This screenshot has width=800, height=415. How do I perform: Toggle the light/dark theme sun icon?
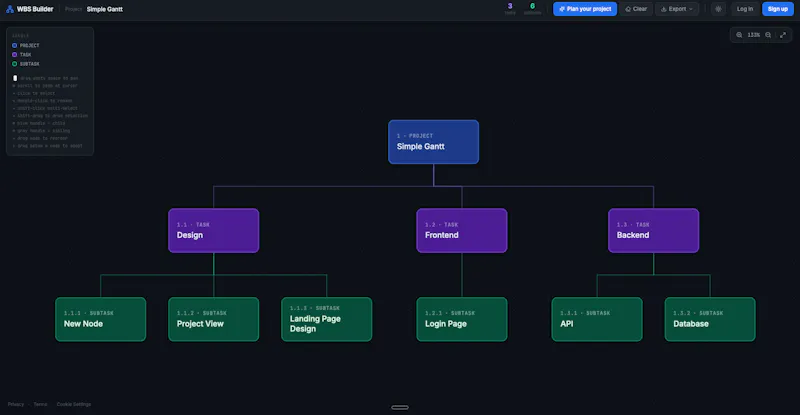pyautogui.click(x=718, y=9)
